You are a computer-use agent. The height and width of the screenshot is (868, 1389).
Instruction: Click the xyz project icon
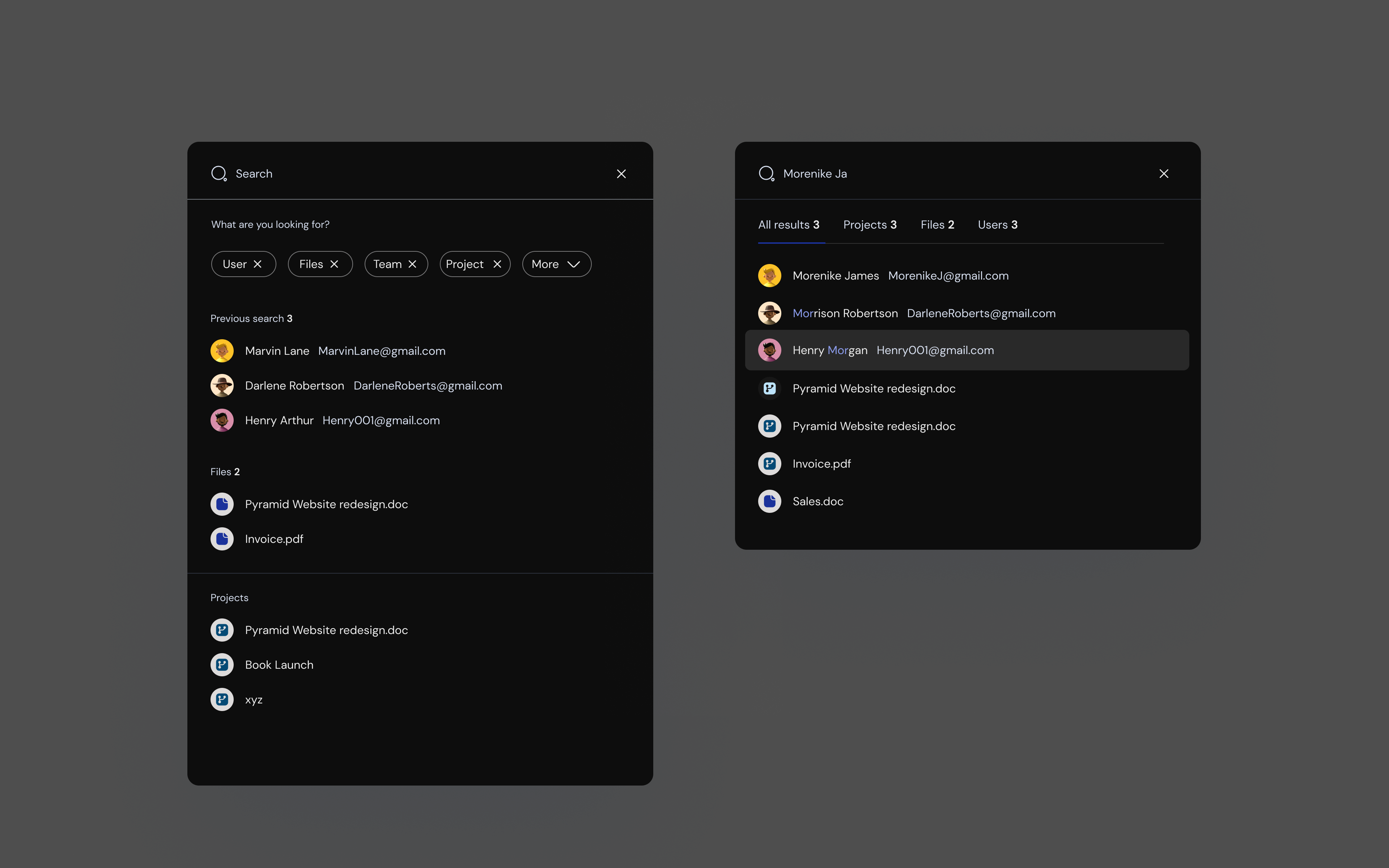[x=222, y=700]
